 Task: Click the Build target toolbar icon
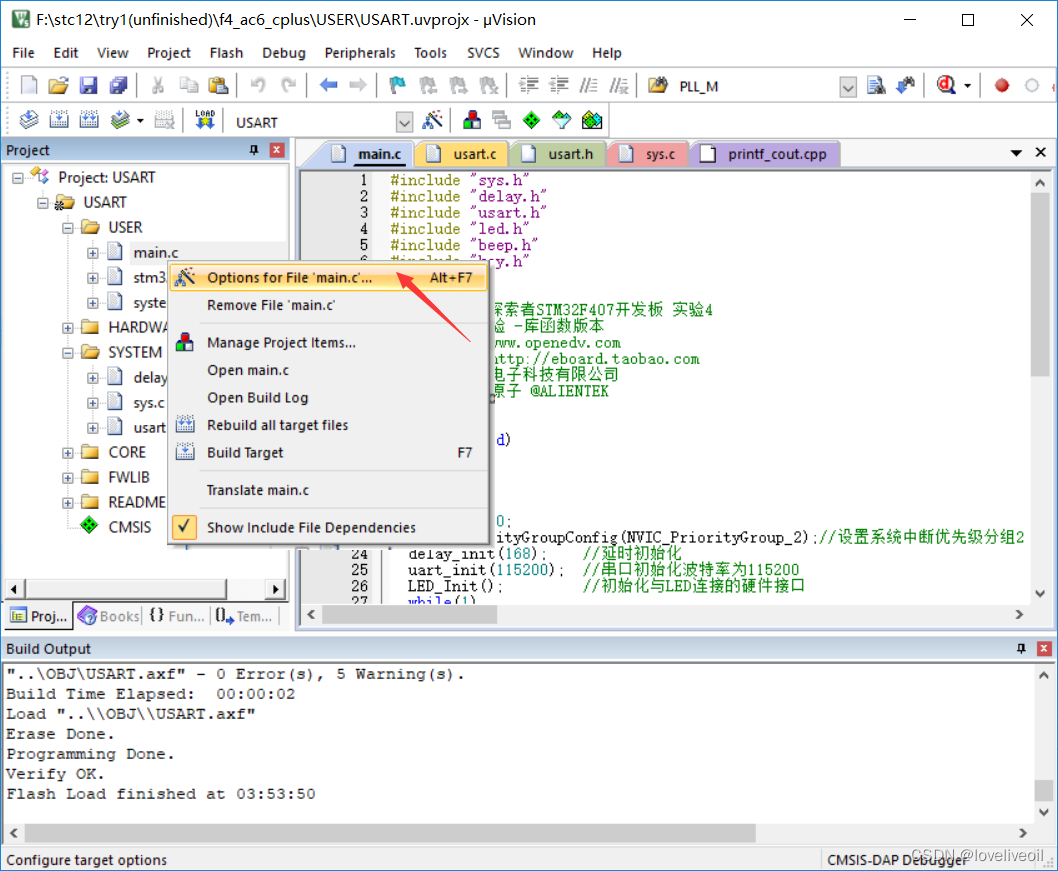point(59,121)
